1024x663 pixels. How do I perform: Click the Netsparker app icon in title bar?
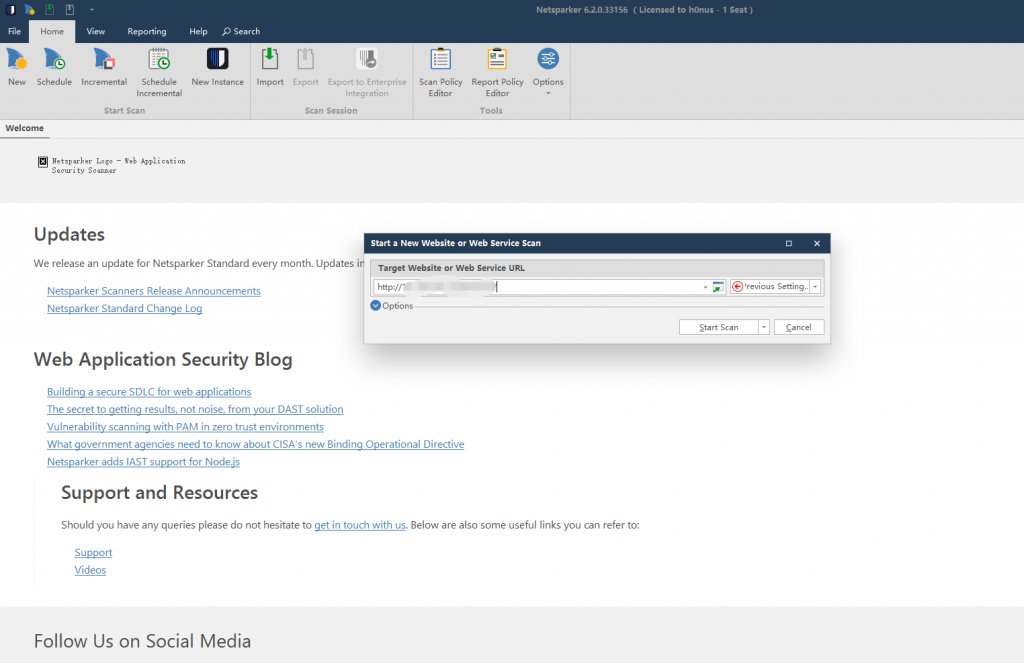tap(10, 10)
